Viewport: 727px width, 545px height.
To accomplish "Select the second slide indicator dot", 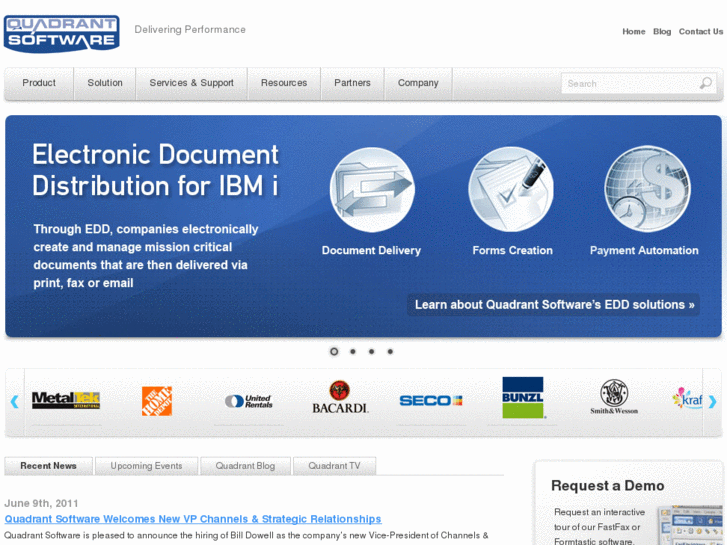I will click(x=353, y=352).
